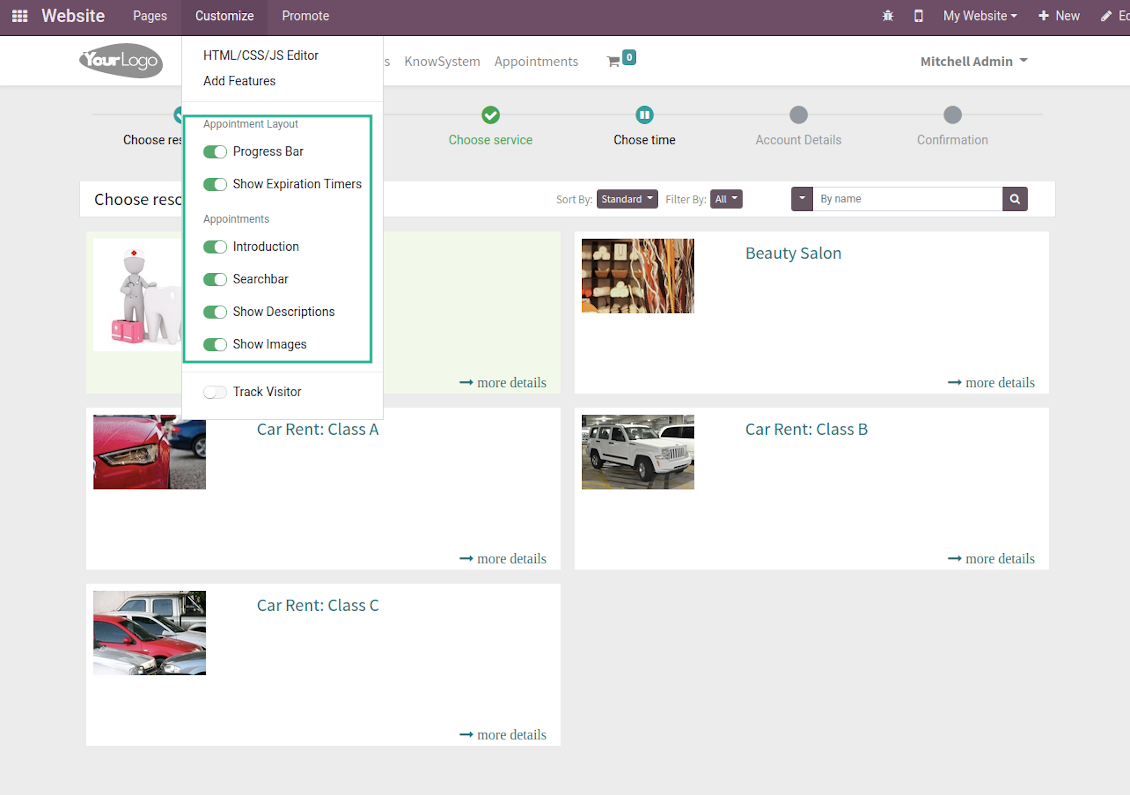The width and height of the screenshot is (1130, 795).
Task: Click the By name search field
Action: 907,199
